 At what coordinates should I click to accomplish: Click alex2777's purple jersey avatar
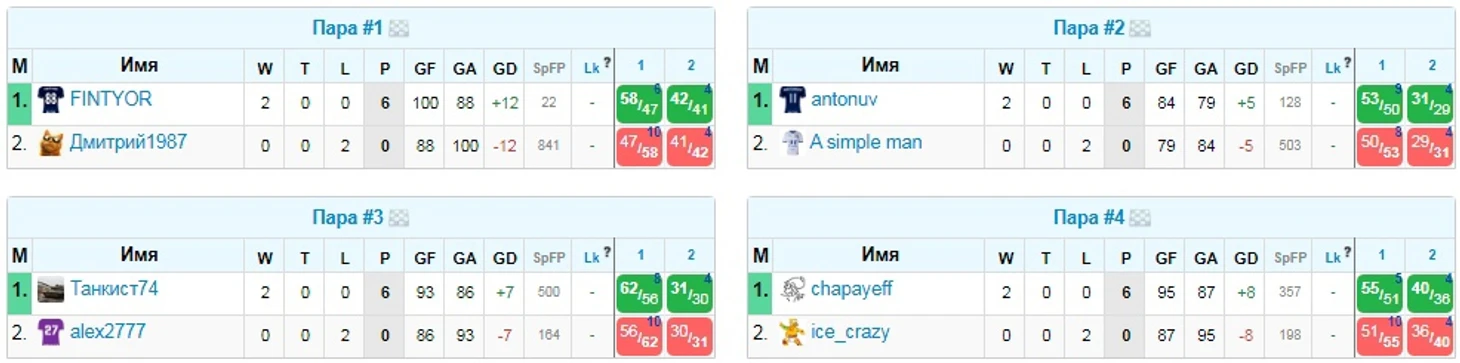tap(51, 333)
